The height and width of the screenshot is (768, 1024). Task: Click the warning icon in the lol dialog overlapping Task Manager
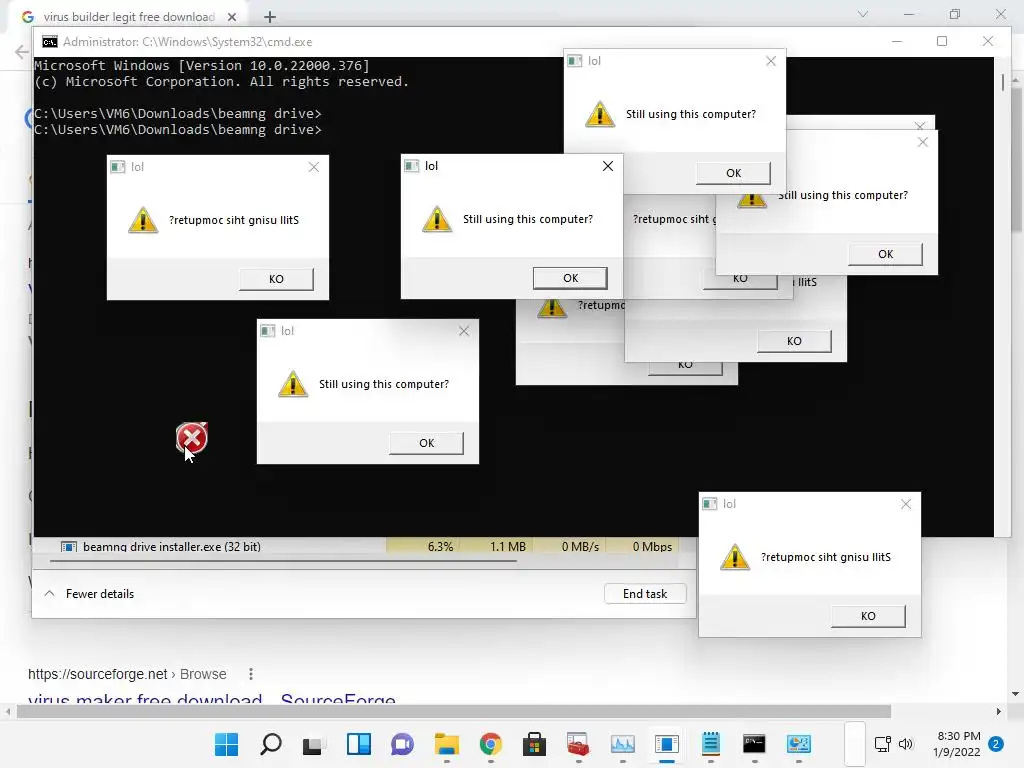pos(735,557)
